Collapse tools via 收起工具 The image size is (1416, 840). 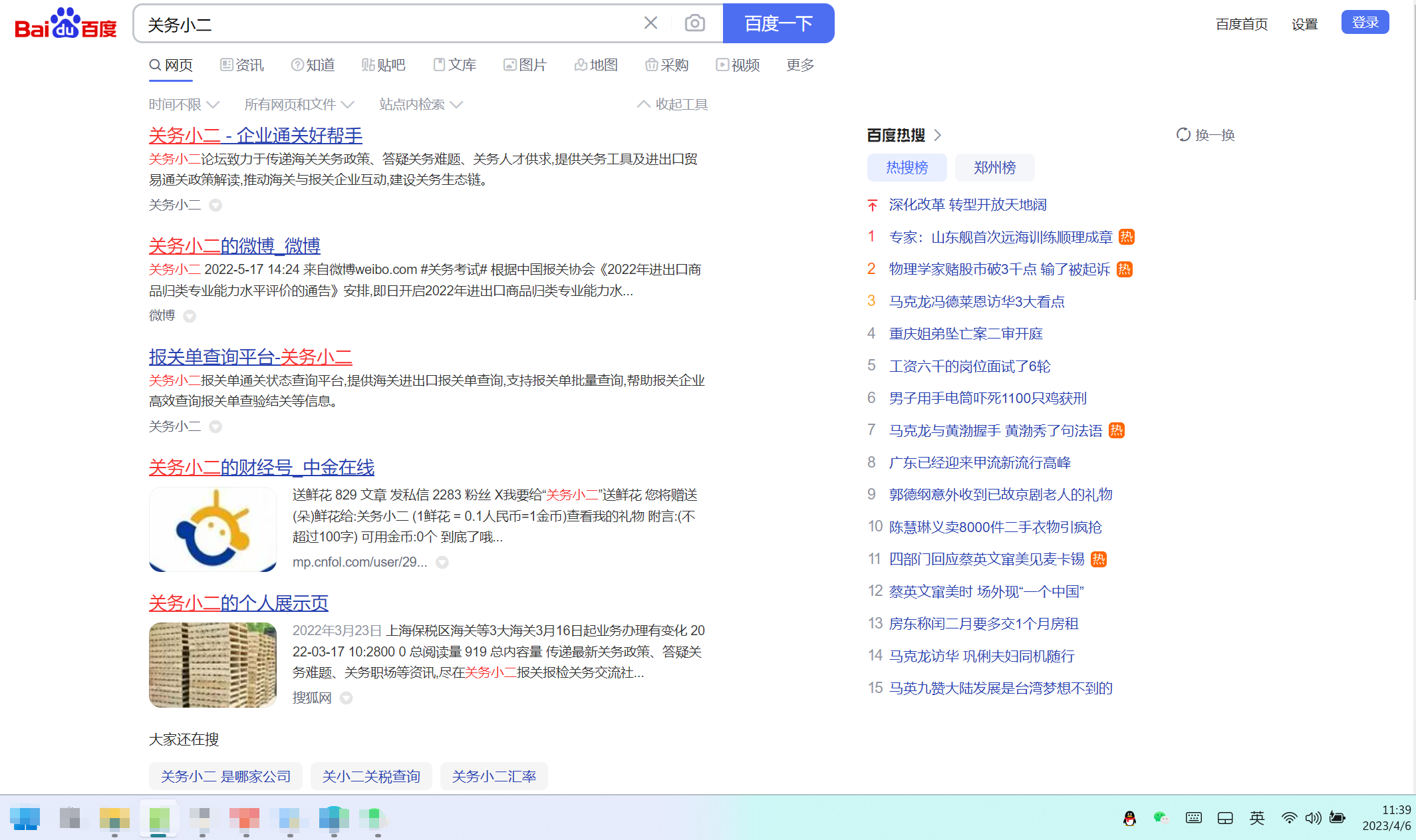(672, 104)
